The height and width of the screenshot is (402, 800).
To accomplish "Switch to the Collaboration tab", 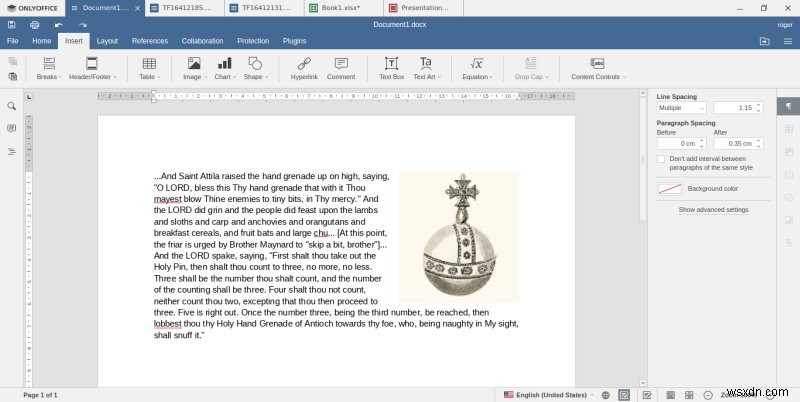I will [x=203, y=41].
